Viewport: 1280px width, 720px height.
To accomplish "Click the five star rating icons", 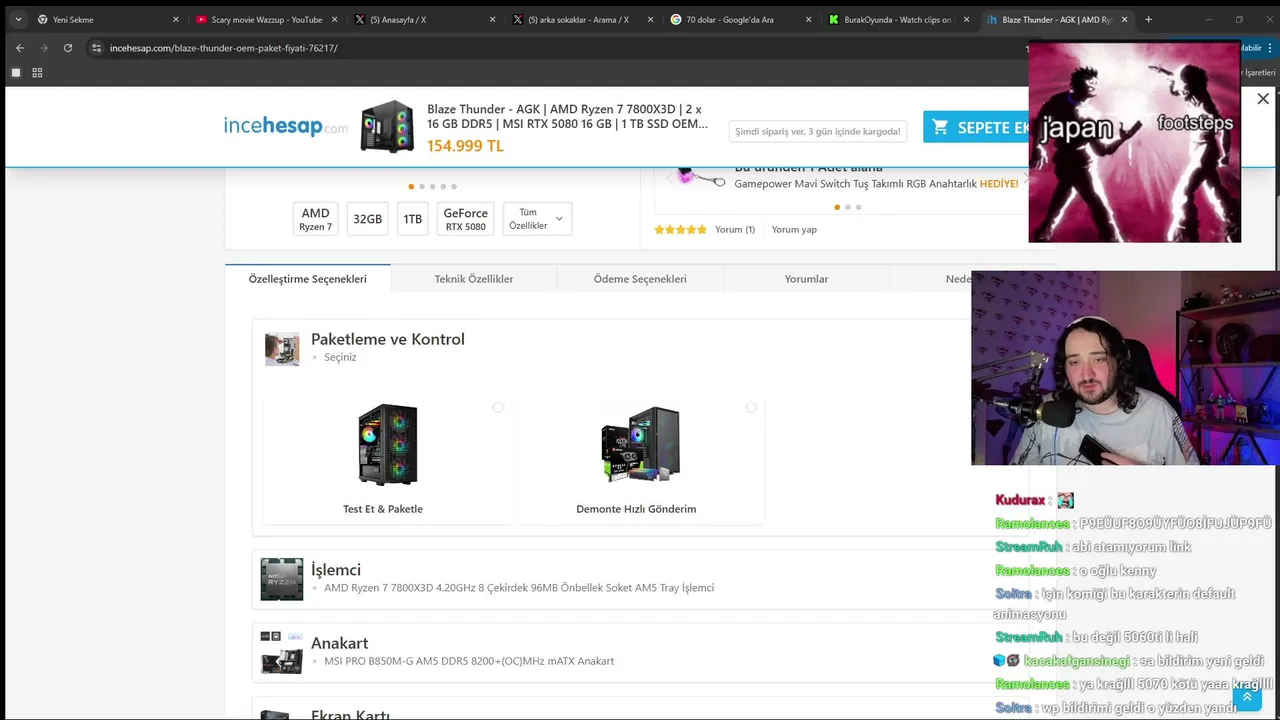I will (x=680, y=229).
